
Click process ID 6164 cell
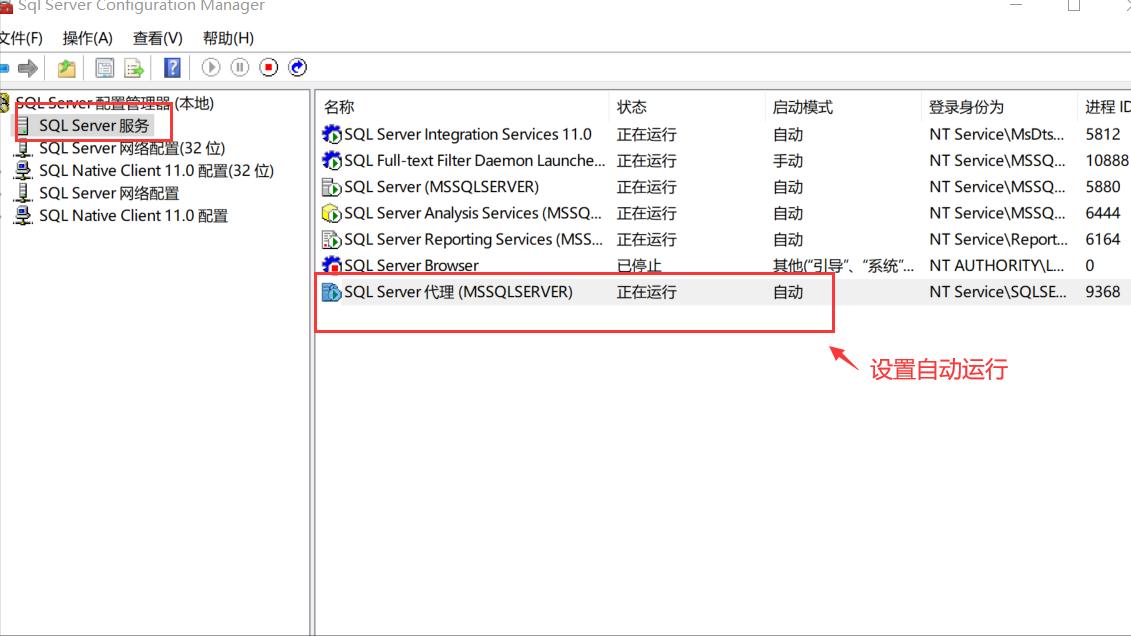1103,239
